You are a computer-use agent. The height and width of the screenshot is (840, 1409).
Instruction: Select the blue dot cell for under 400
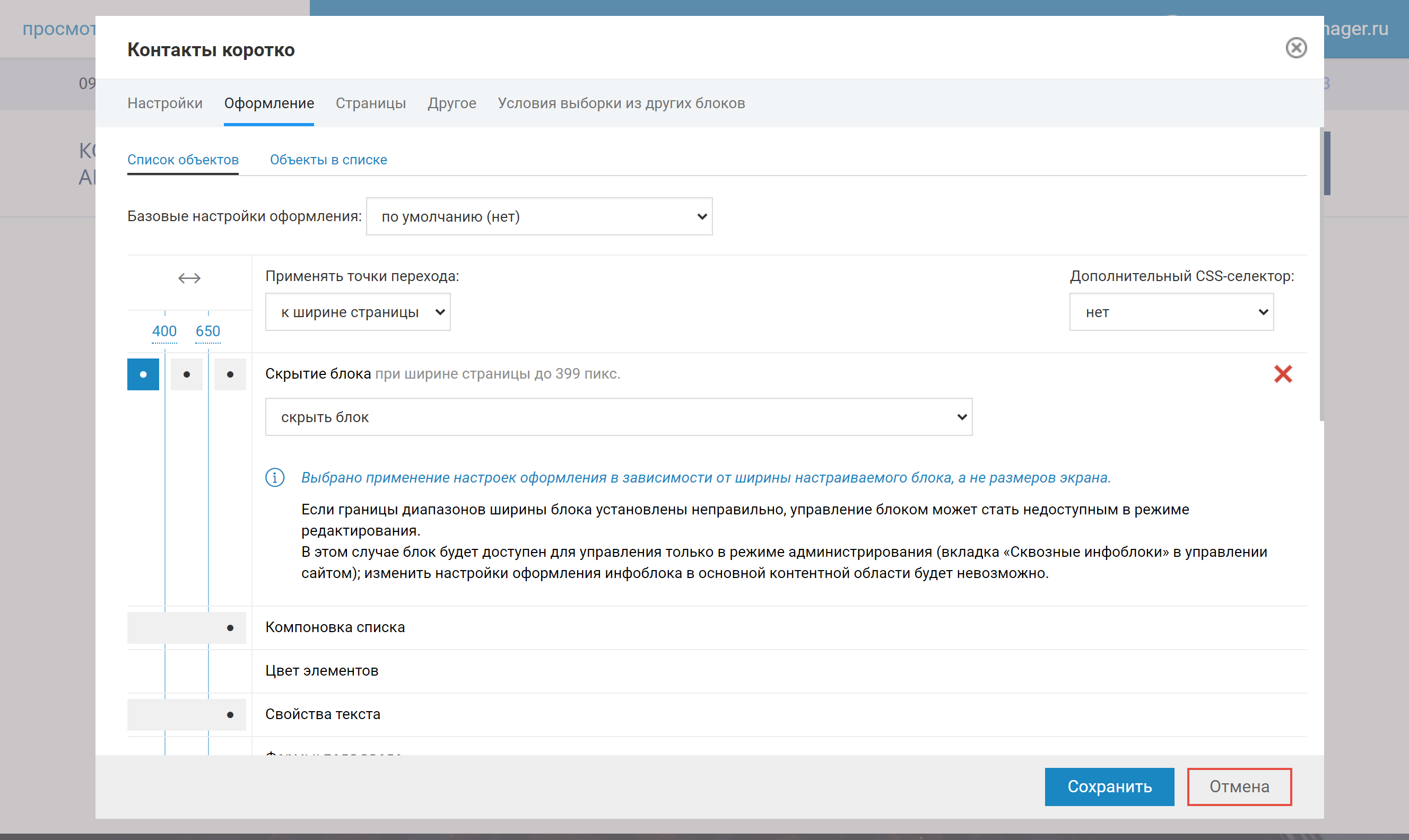click(143, 374)
